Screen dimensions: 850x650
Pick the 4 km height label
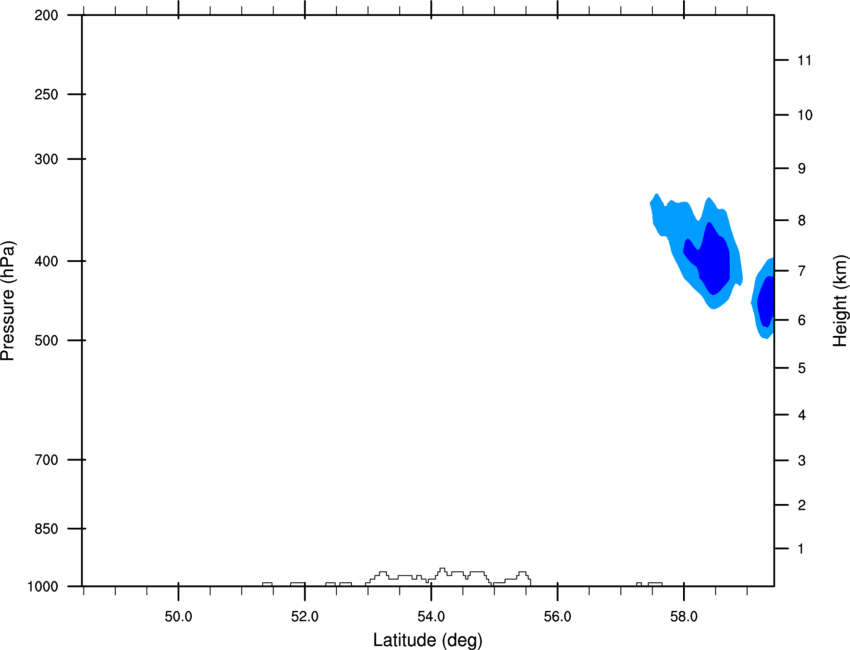pos(802,415)
